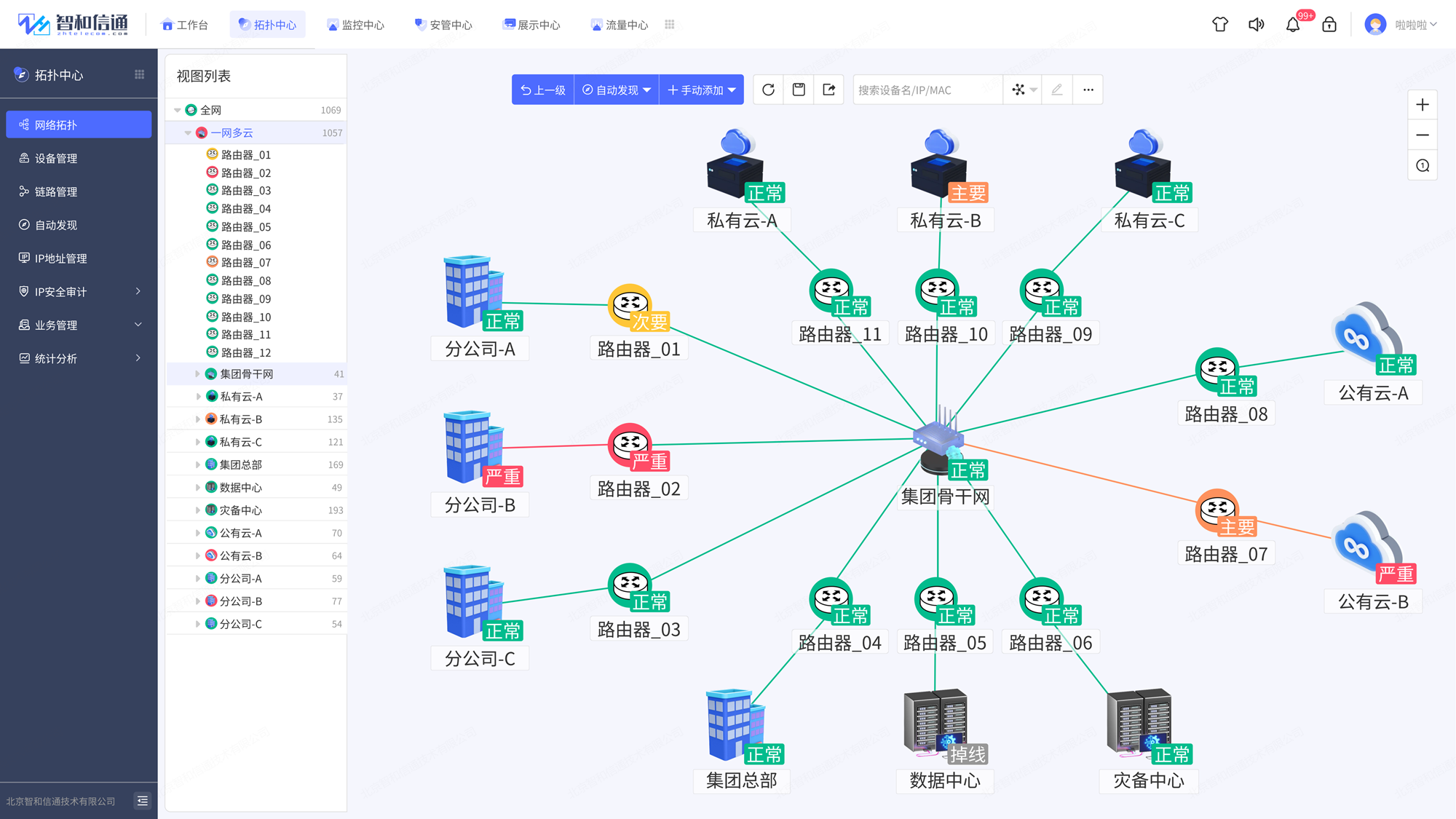Expand the 分公司-C tree node
The width and height of the screenshot is (1456, 819).
tap(198, 623)
